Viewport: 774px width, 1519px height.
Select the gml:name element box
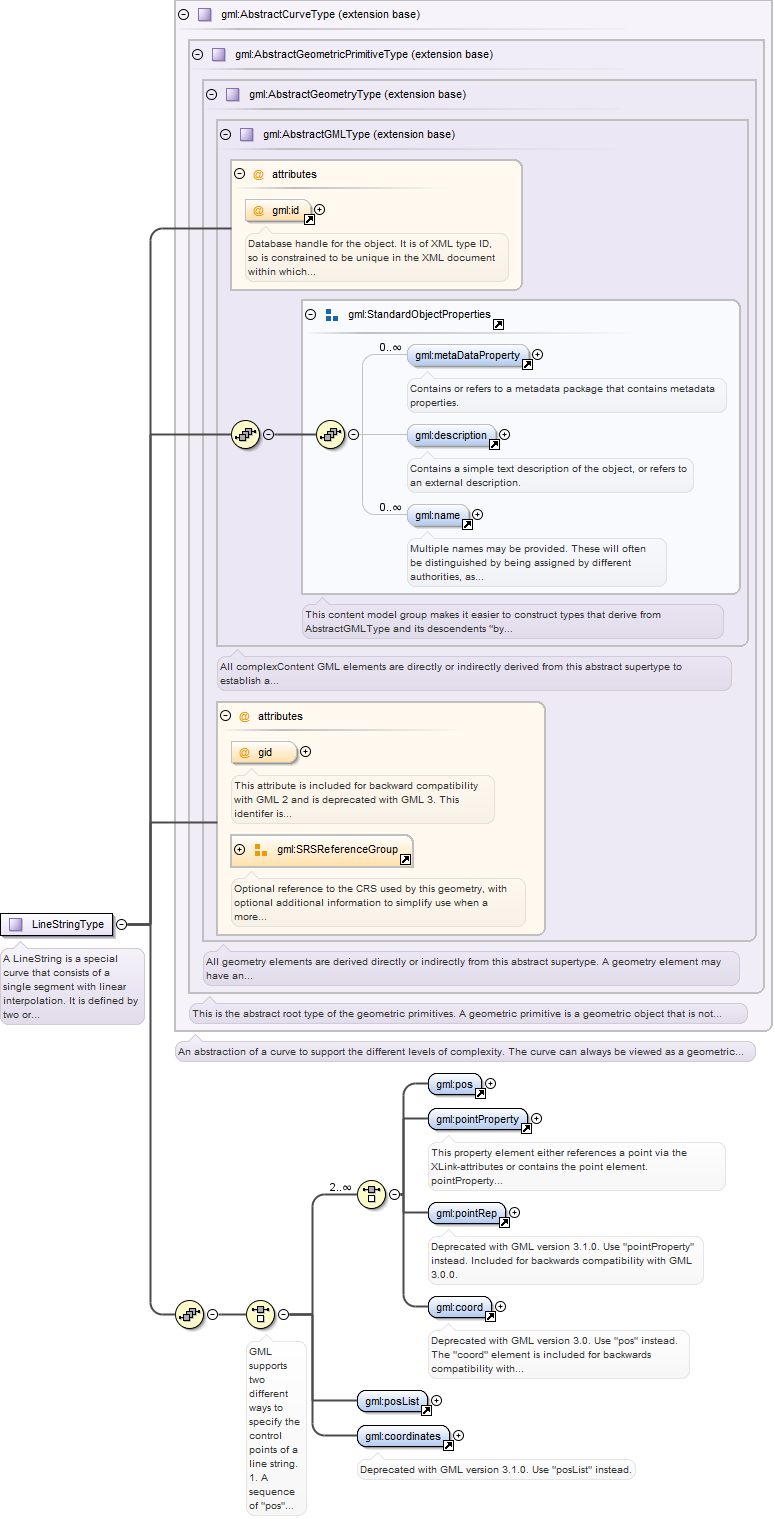[x=438, y=516]
